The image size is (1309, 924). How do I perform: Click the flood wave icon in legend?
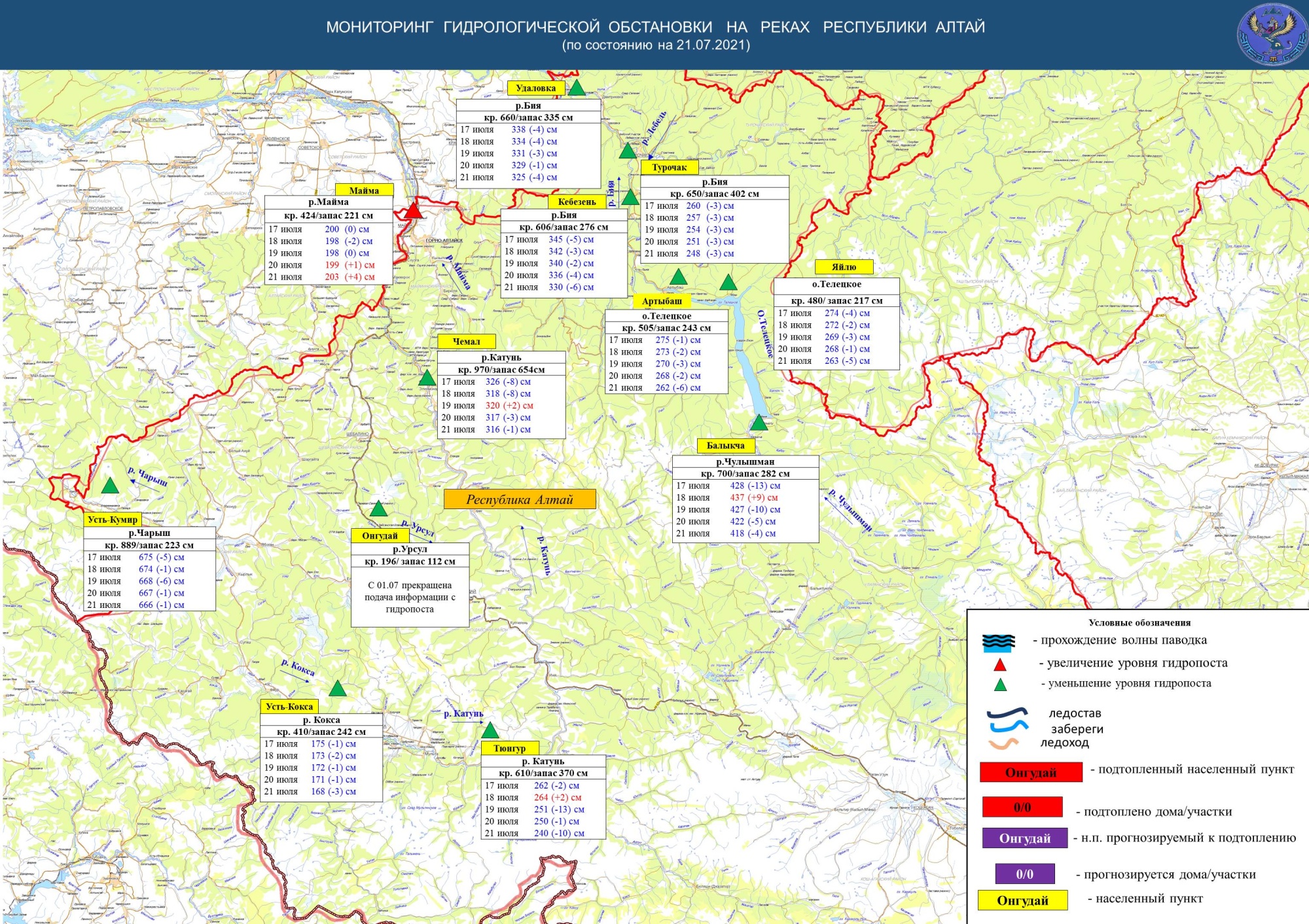tap(999, 643)
